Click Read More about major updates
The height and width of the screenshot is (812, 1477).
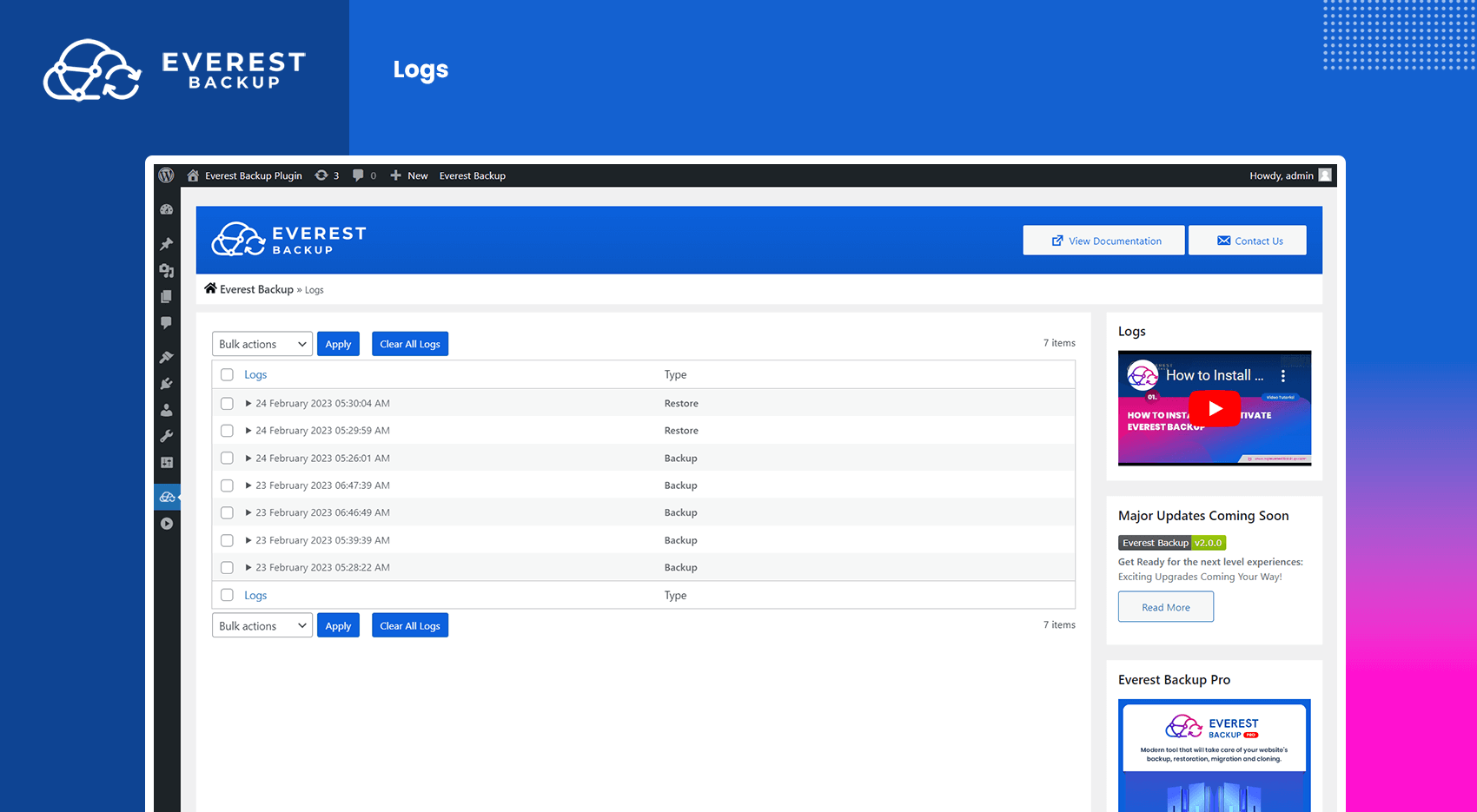tap(1166, 607)
